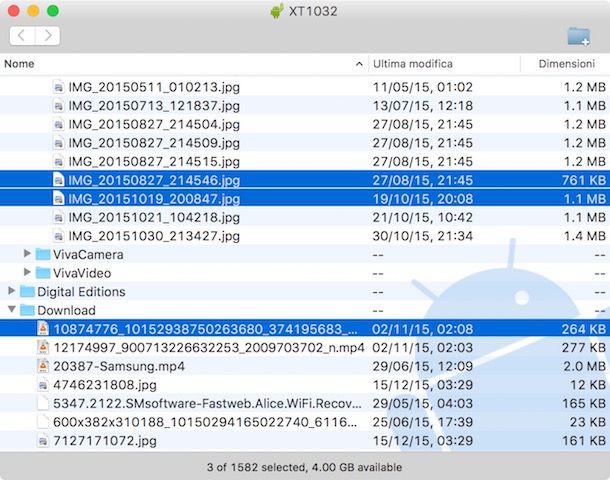The height and width of the screenshot is (480, 610).
Task: Sort the list by the Nome column
Action: click(x=19, y=64)
